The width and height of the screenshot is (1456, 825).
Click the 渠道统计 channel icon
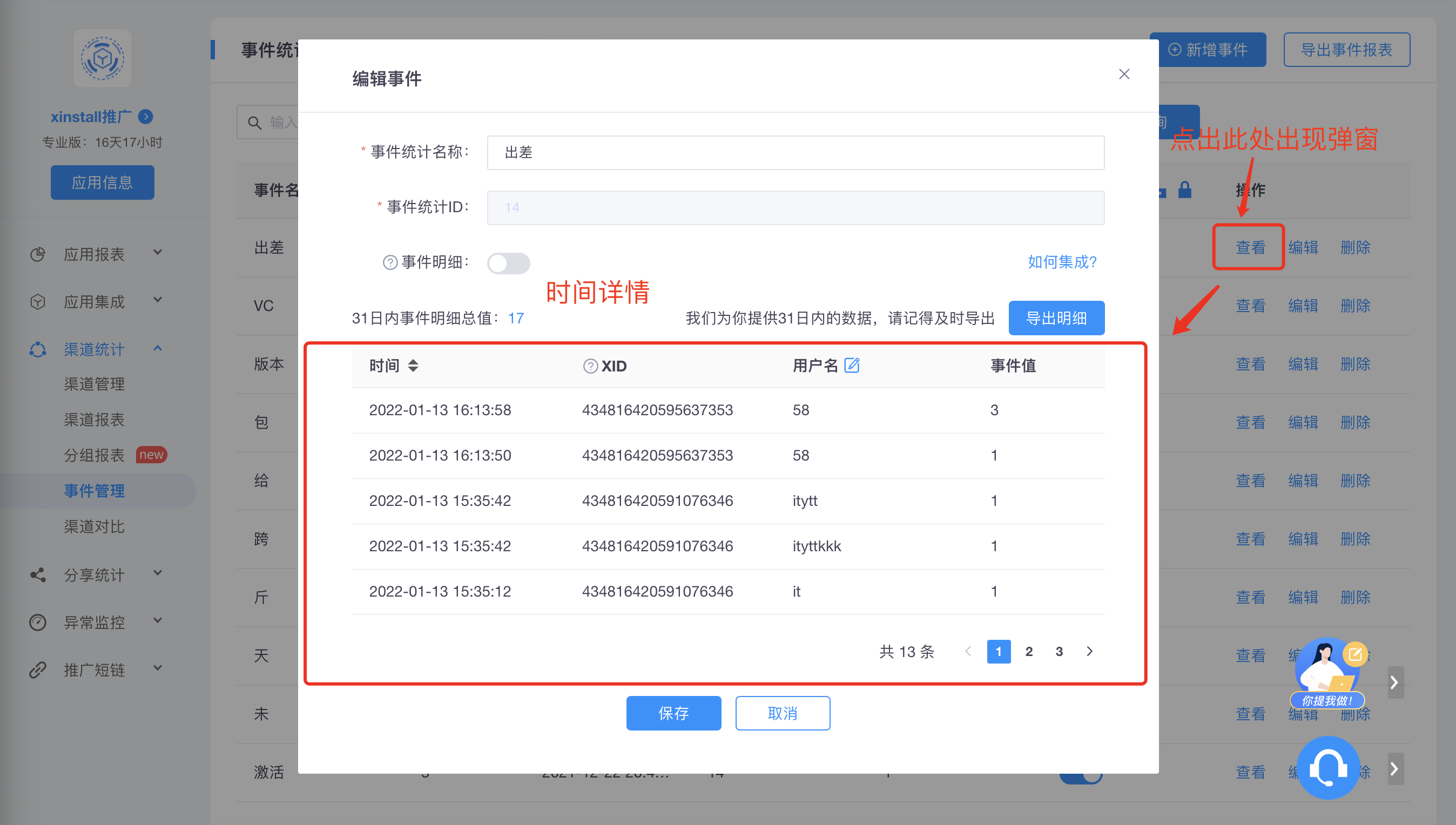37,349
